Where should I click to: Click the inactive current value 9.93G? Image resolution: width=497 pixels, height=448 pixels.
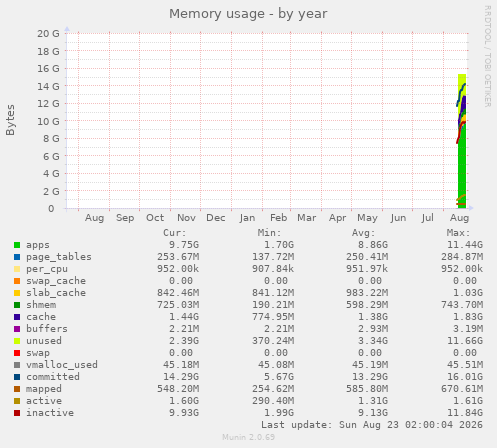coord(184,413)
